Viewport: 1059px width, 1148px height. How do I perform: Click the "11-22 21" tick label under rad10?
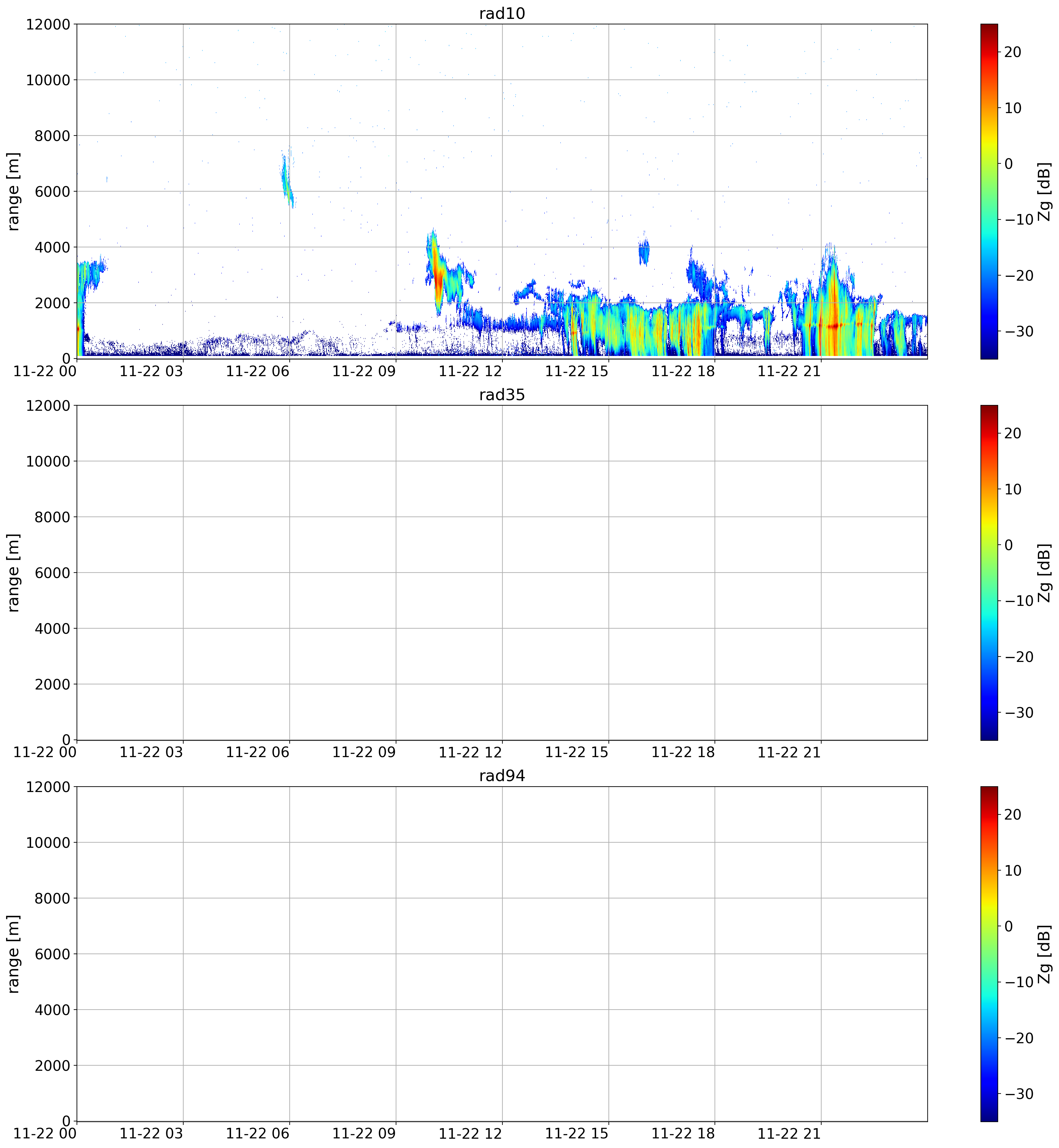(x=790, y=371)
